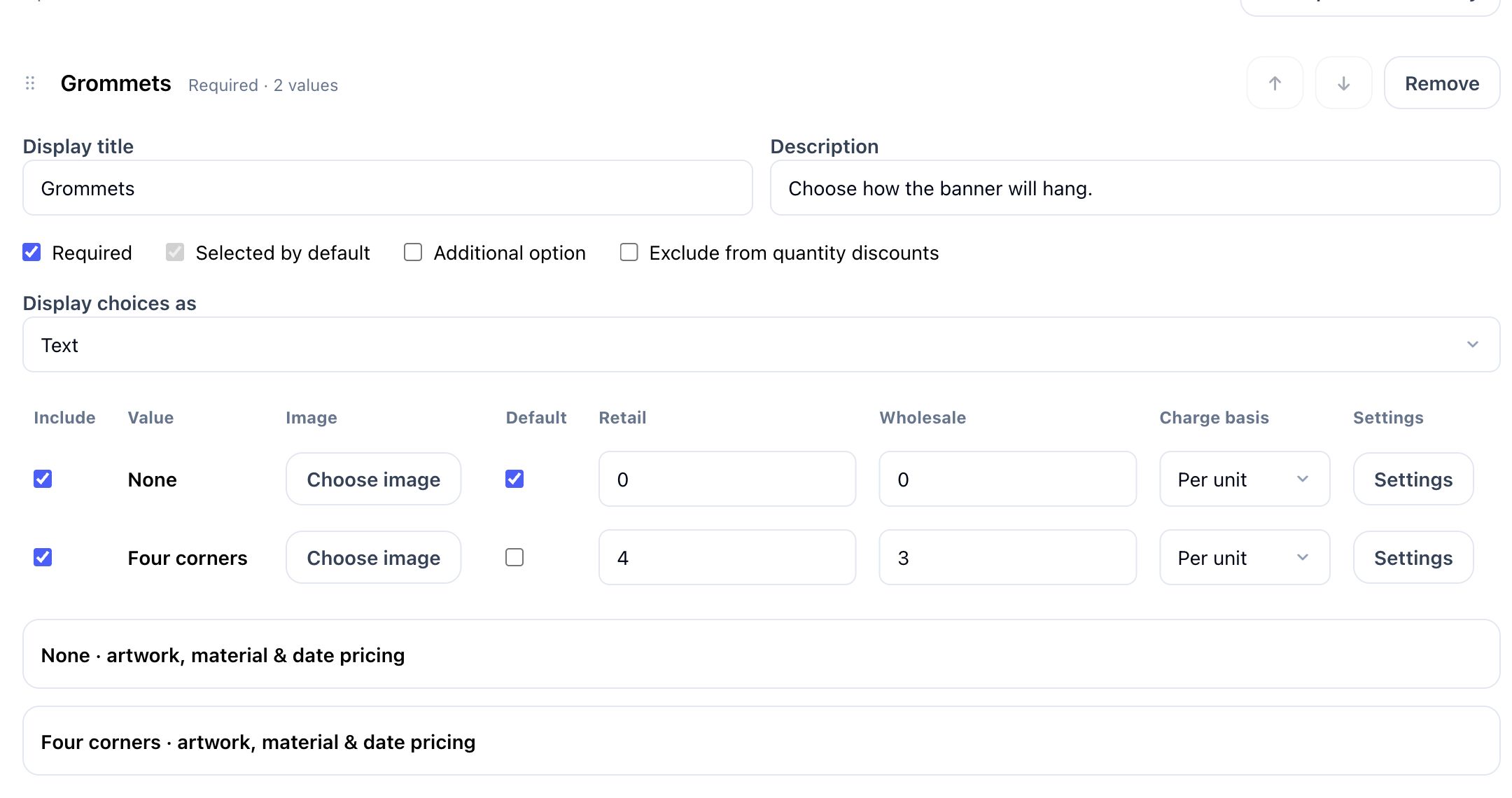The width and height of the screenshot is (1512, 798).
Task: Grab the Grommets drag handle icon
Action: click(30, 83)
